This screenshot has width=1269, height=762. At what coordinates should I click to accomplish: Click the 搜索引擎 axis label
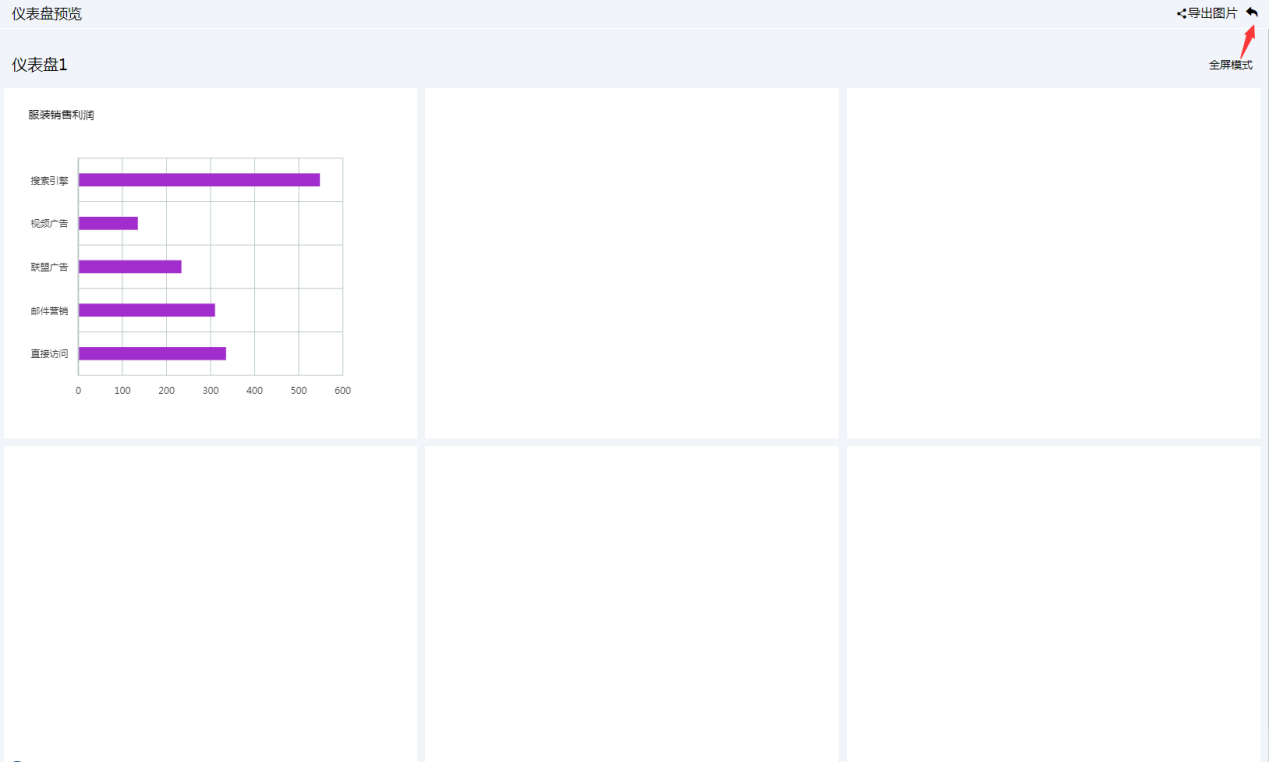(50, 181)
